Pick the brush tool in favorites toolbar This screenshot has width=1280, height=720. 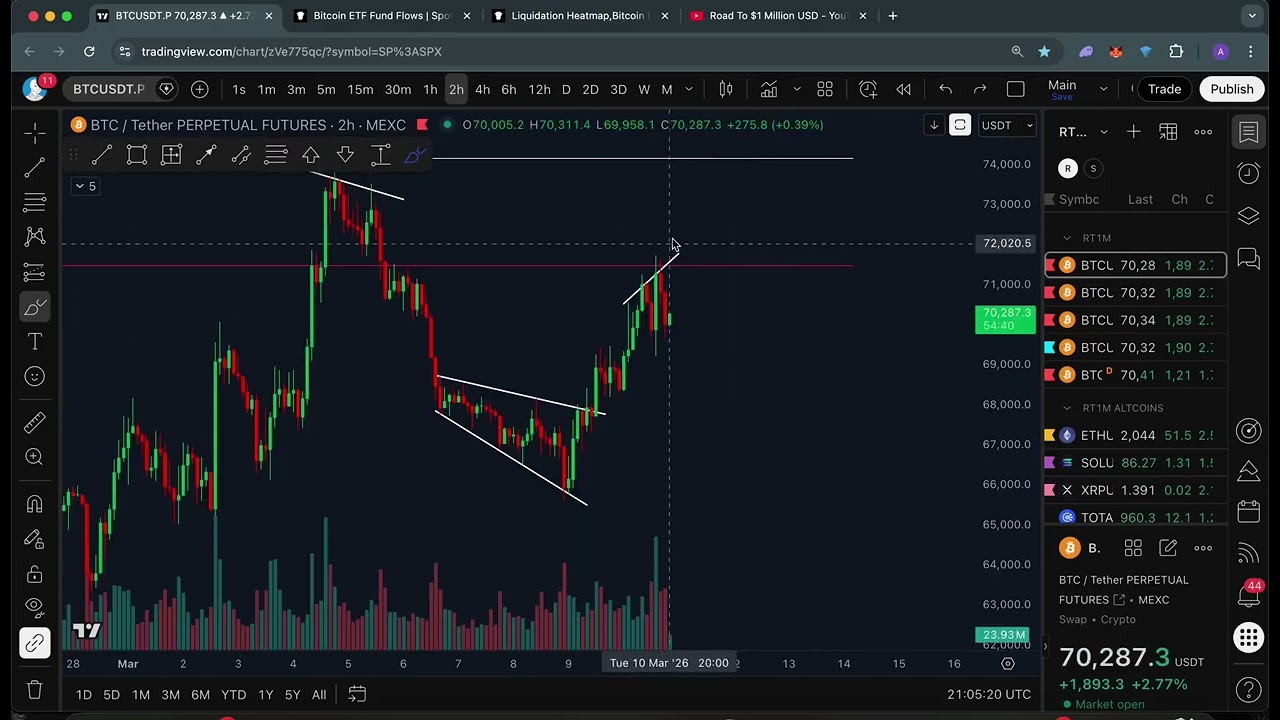(415, 155)
